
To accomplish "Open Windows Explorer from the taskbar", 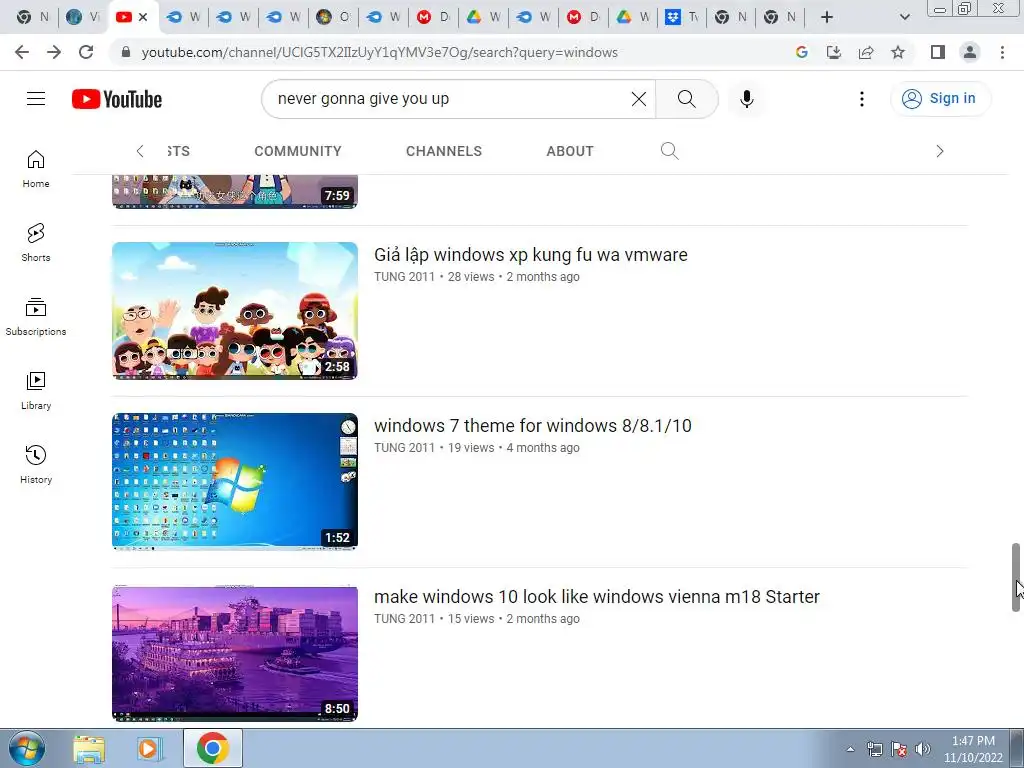I will pos(89,748).
